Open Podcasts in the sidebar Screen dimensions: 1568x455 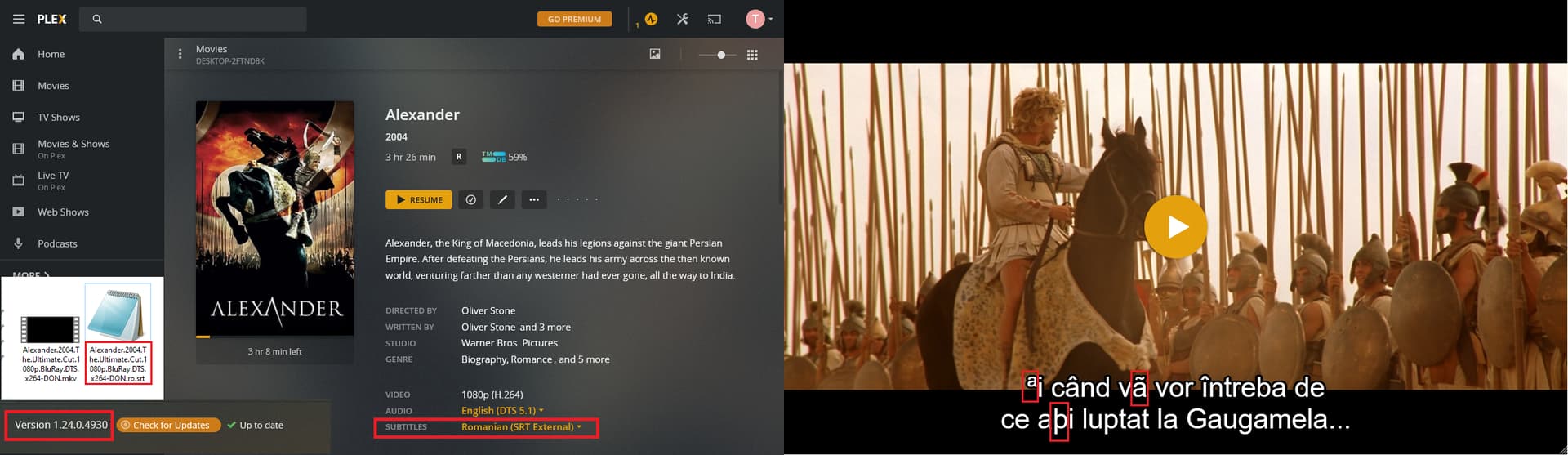57,244
